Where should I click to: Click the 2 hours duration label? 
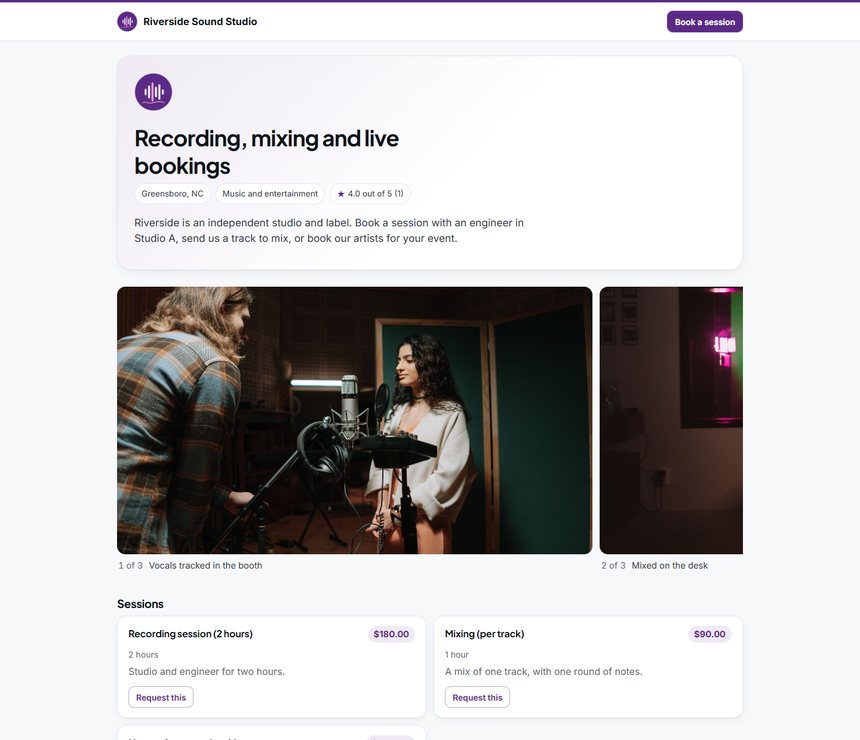click(143, 654)
